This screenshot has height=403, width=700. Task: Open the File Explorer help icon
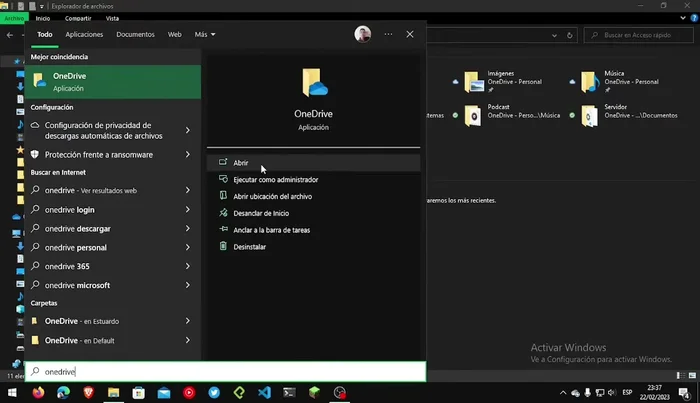point(694,18)
